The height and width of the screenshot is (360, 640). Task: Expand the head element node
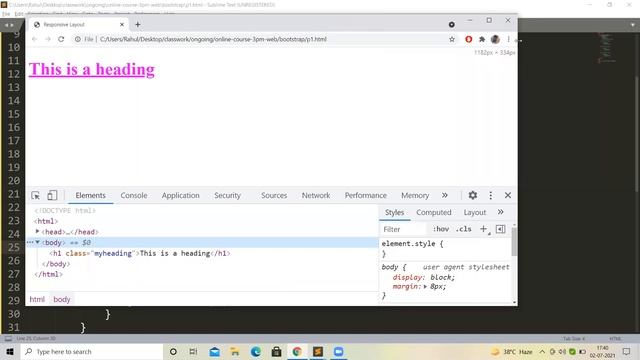[38, 231]
